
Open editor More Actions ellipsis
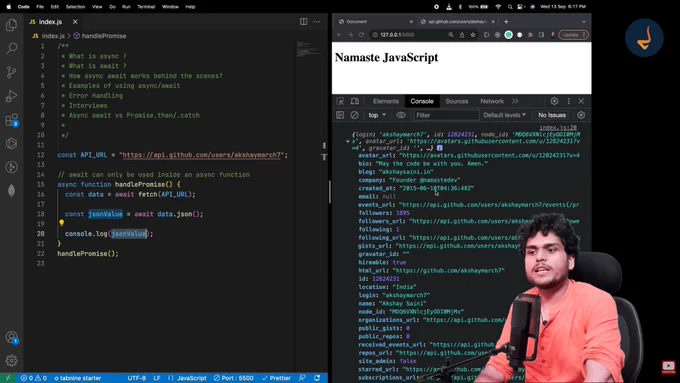[317, 22]
